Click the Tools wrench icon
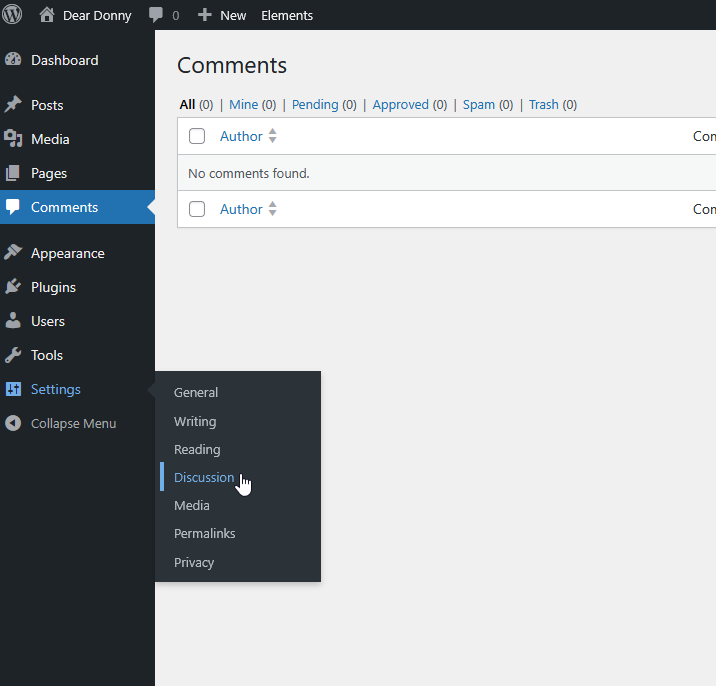This screenshot has height=686, width=716. 13,355
